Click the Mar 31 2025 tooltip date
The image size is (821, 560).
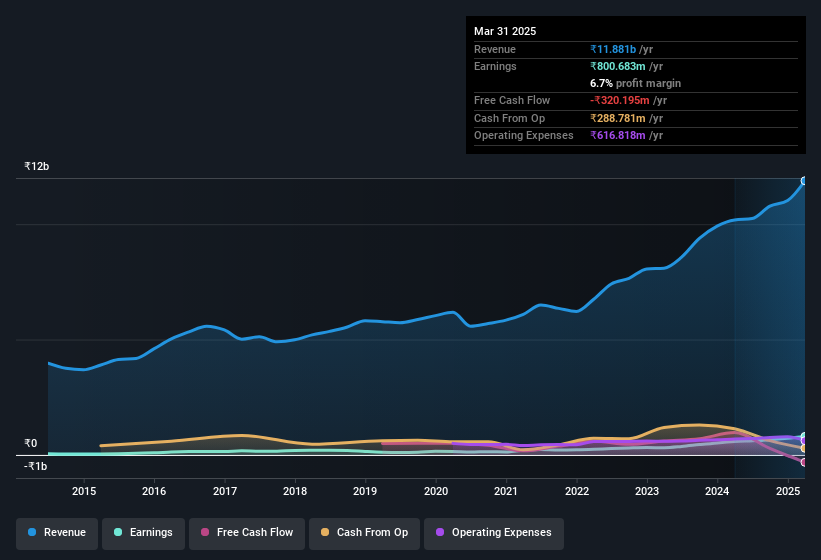(x=505, y=31)
